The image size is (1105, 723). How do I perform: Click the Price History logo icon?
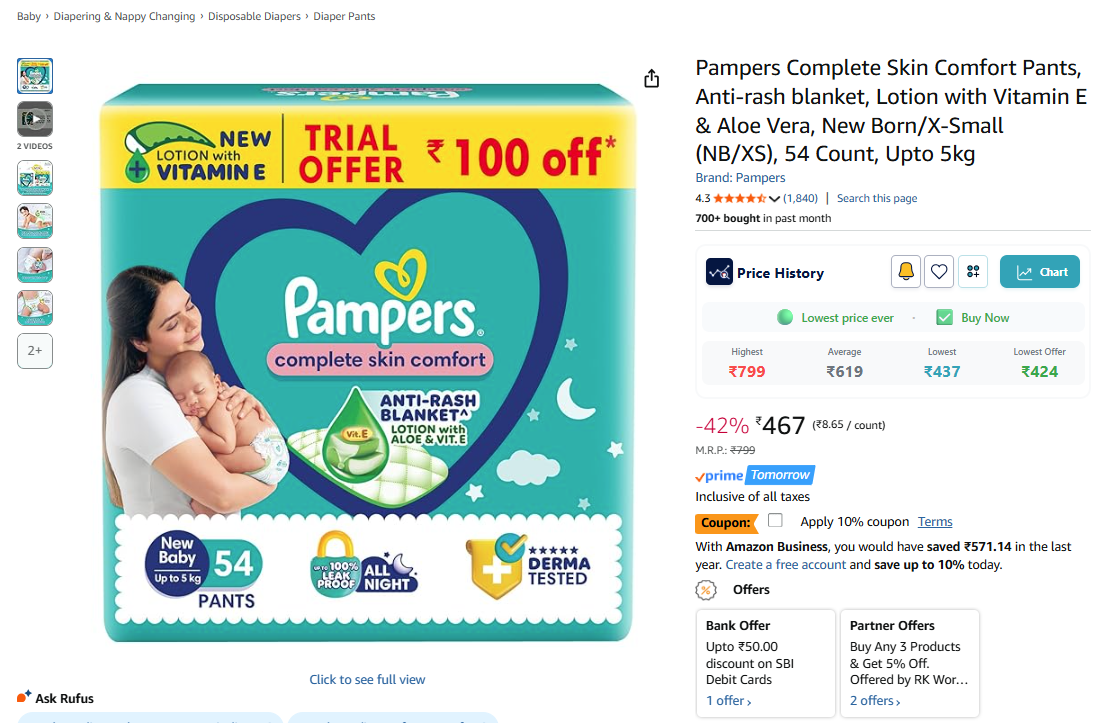pos(719,272)
